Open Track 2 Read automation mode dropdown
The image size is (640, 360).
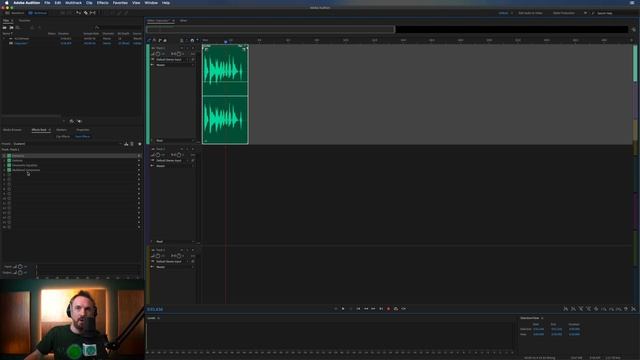(x=175, y=242)
